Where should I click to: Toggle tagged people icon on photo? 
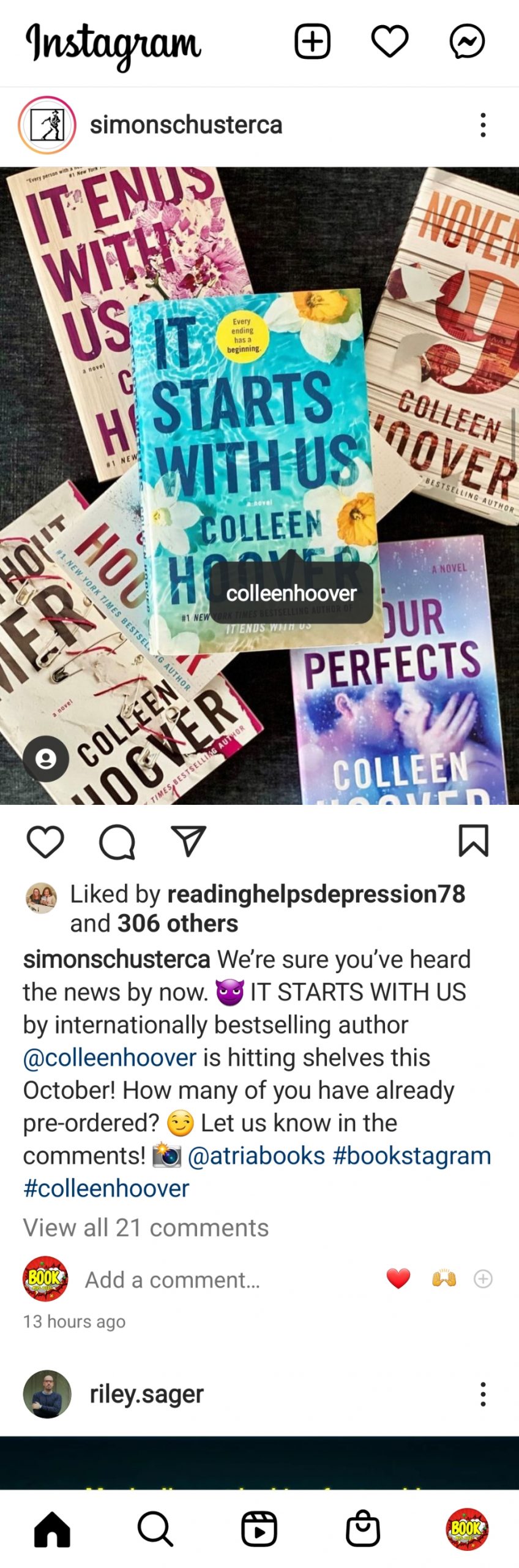click(46, 759)
